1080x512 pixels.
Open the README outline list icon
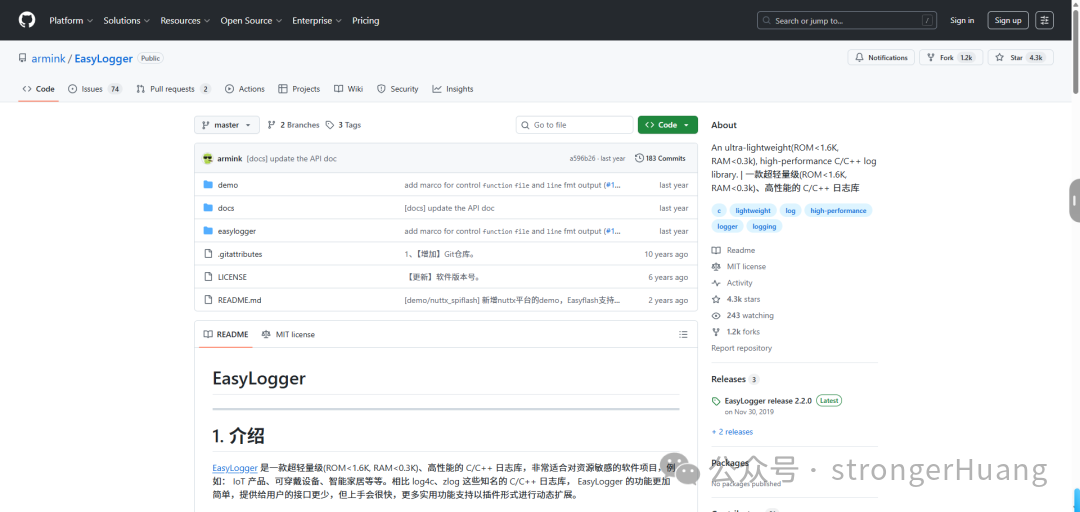tap(683, 334)
